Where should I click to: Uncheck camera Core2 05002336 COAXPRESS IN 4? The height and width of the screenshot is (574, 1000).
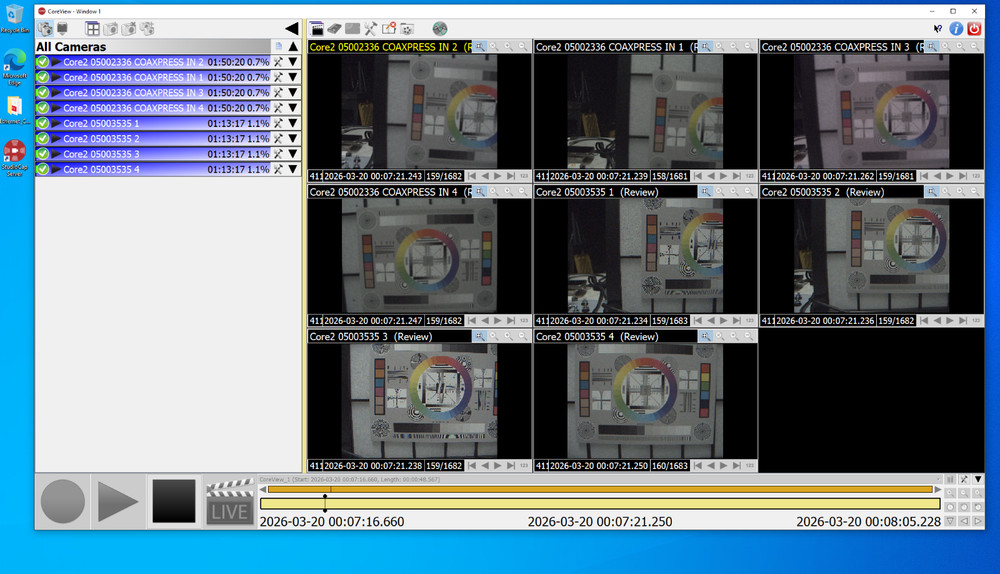pyautogui.click(x=43, y=108)
